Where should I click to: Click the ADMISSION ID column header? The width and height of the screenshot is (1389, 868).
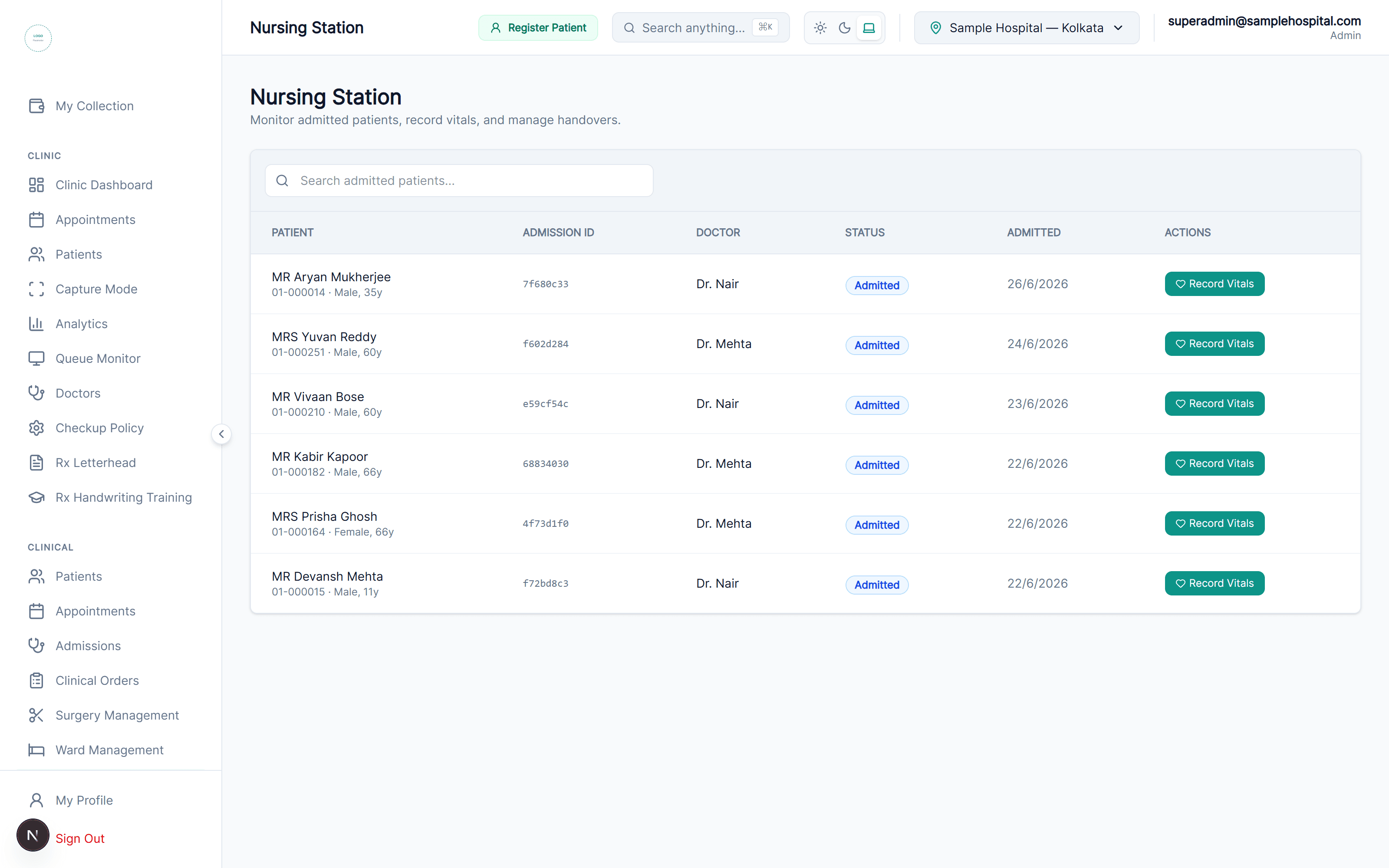(x=558, y=233)
